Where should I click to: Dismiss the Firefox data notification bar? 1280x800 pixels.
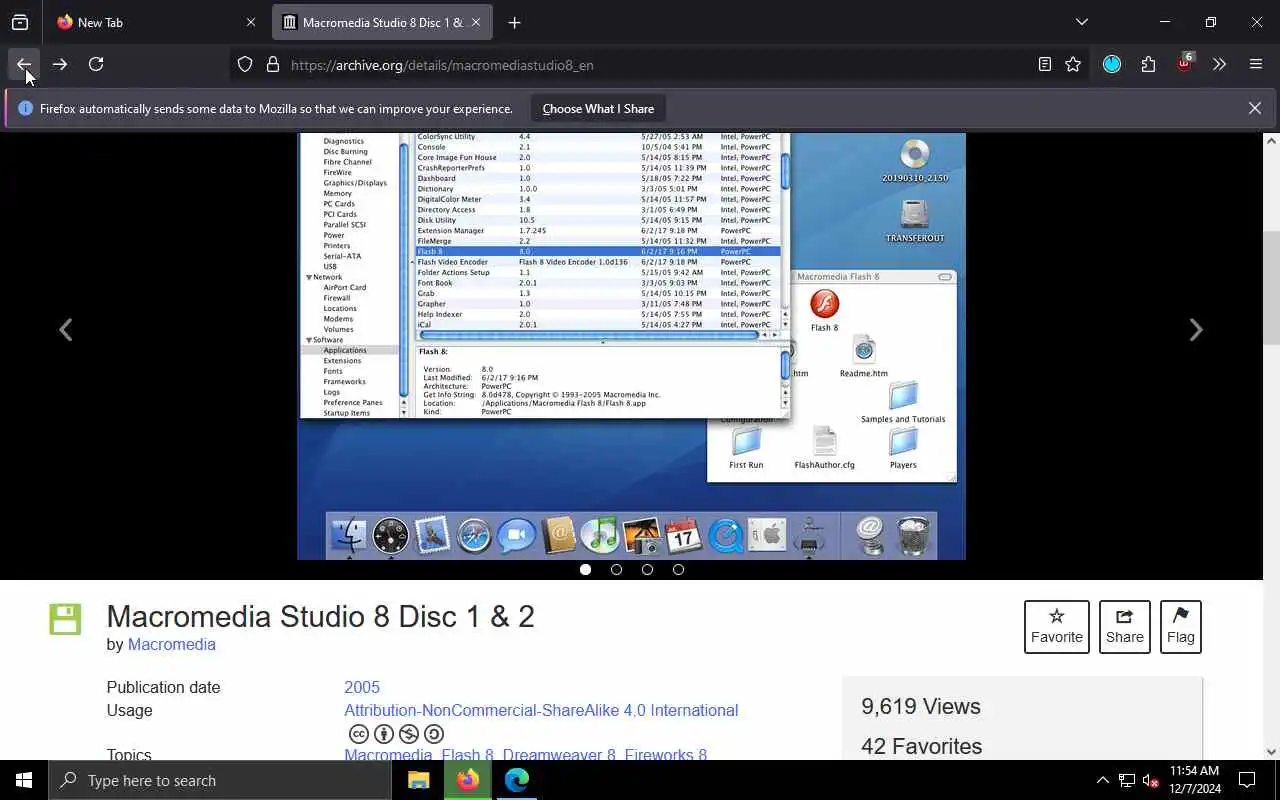[x=1254, y=108]
